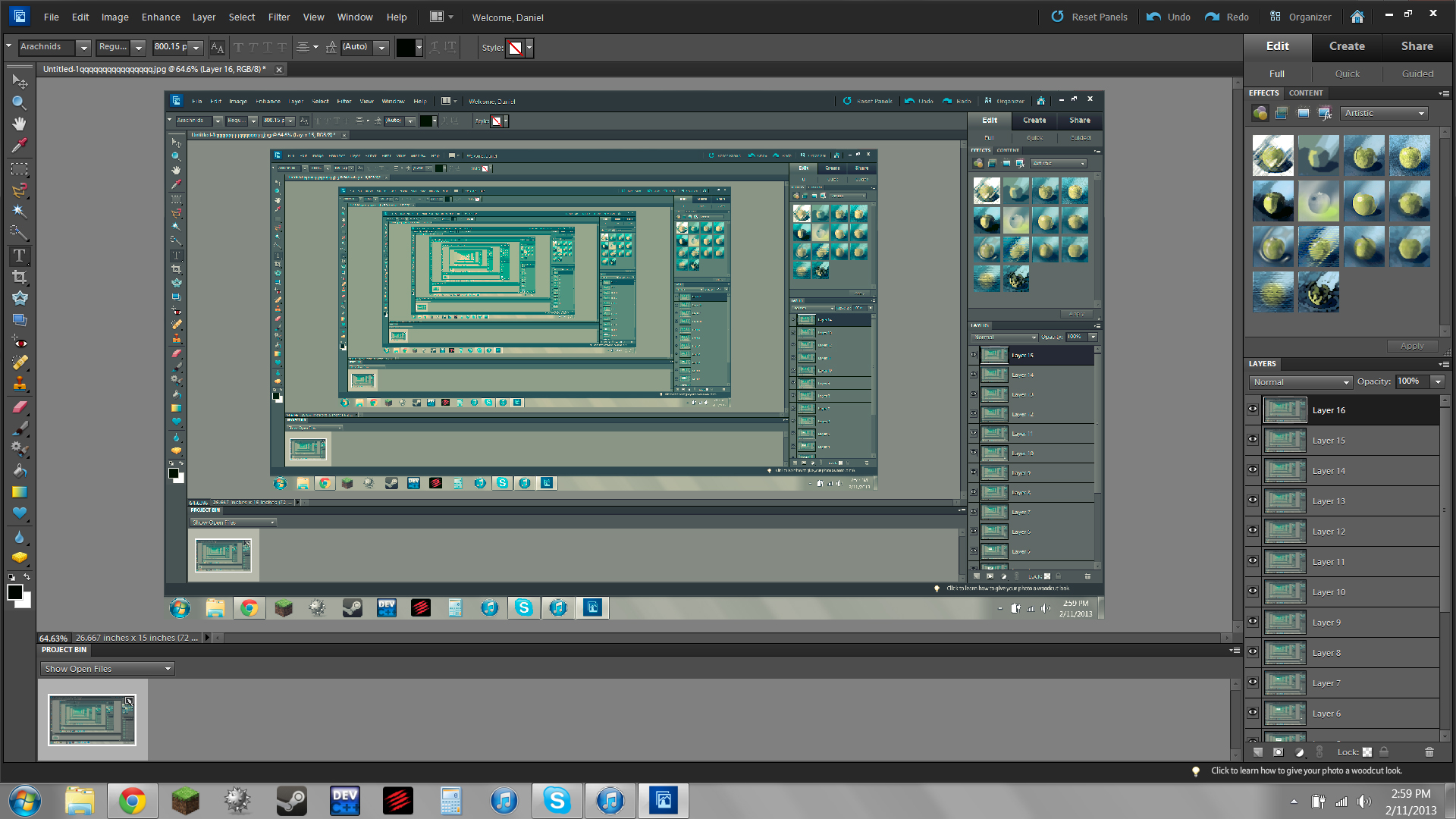
Task: Switch to Guided edit mode
Action: pos(1417,74)
